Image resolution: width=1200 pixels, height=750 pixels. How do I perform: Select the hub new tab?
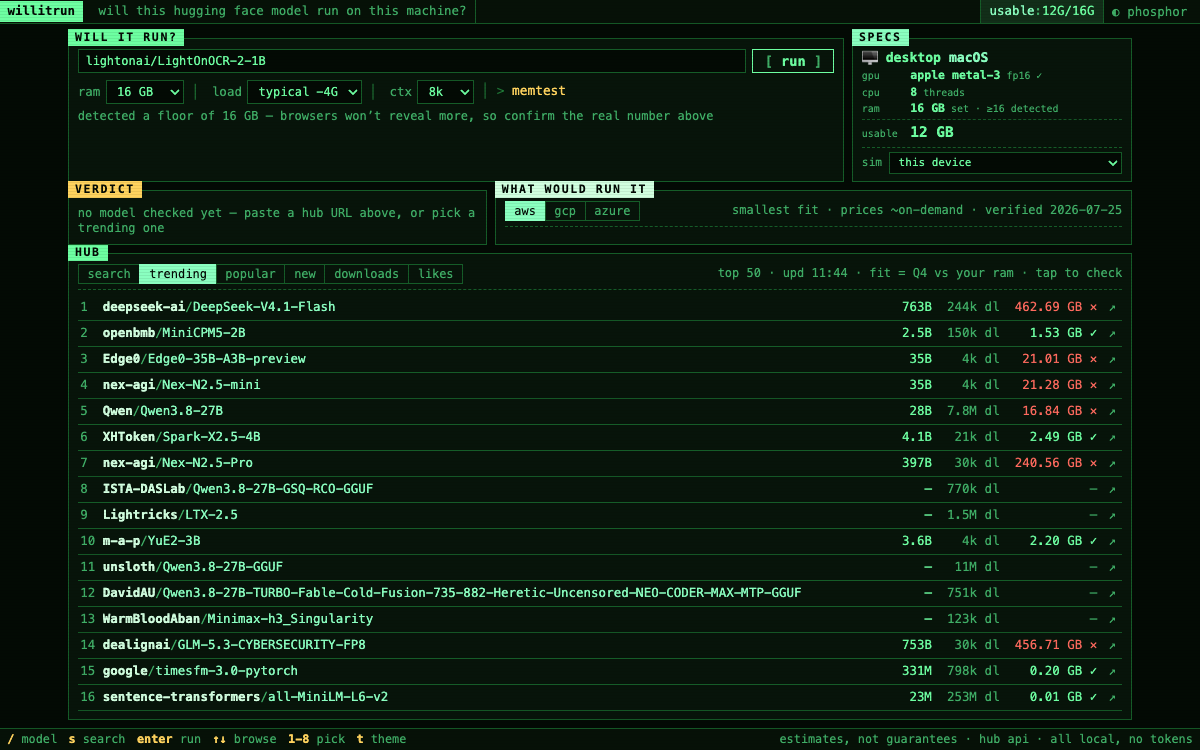[305, 274]
